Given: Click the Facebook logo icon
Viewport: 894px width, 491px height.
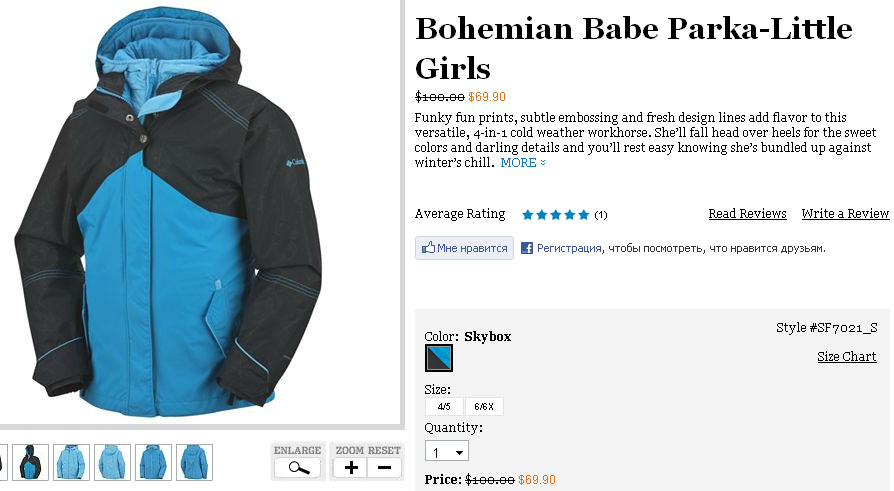Looking at the screenshot, I should pos(526,248).
